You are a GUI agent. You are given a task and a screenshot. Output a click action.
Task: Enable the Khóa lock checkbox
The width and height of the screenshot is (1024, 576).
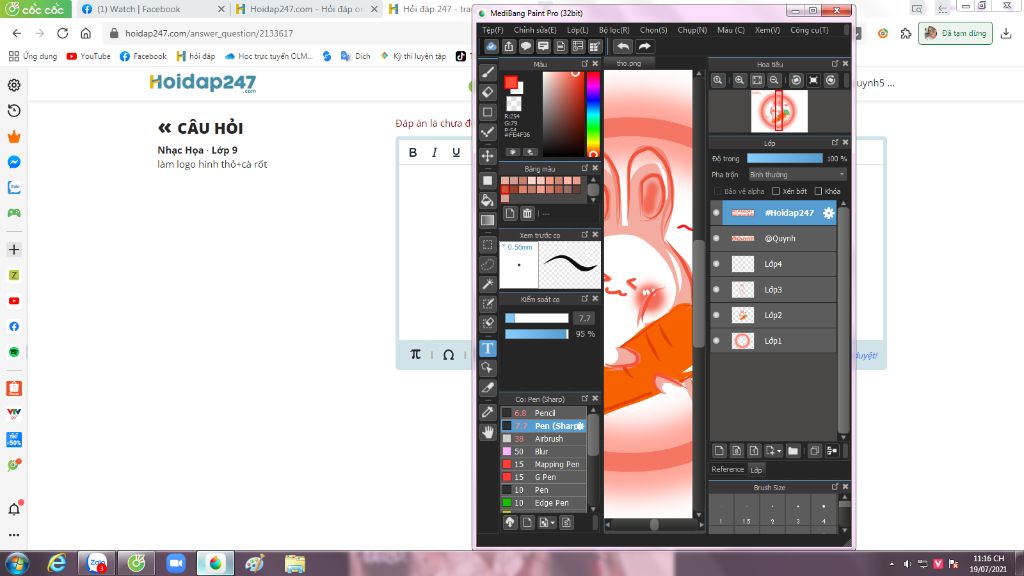[818, 191]
